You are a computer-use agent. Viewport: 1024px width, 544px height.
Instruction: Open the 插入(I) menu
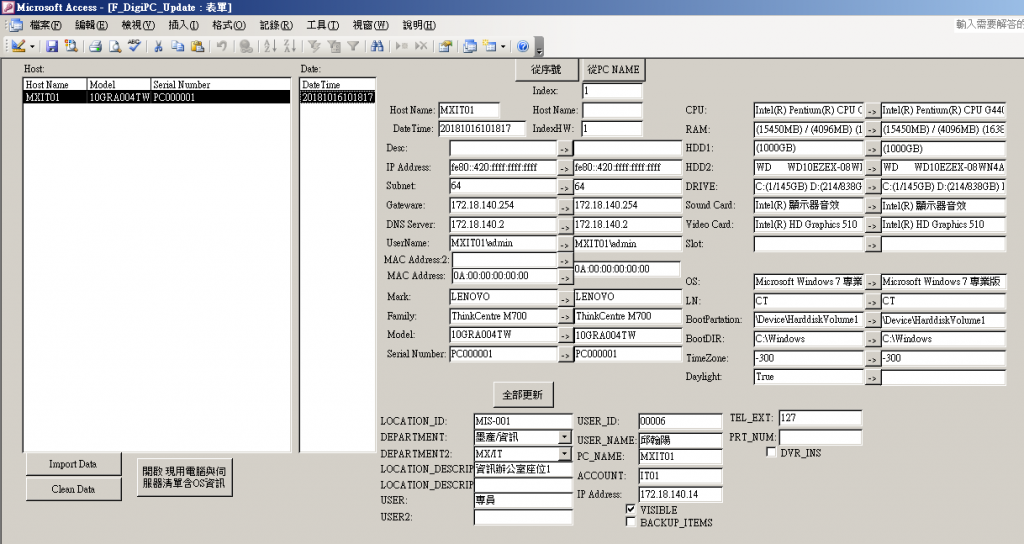click(184, 25)
